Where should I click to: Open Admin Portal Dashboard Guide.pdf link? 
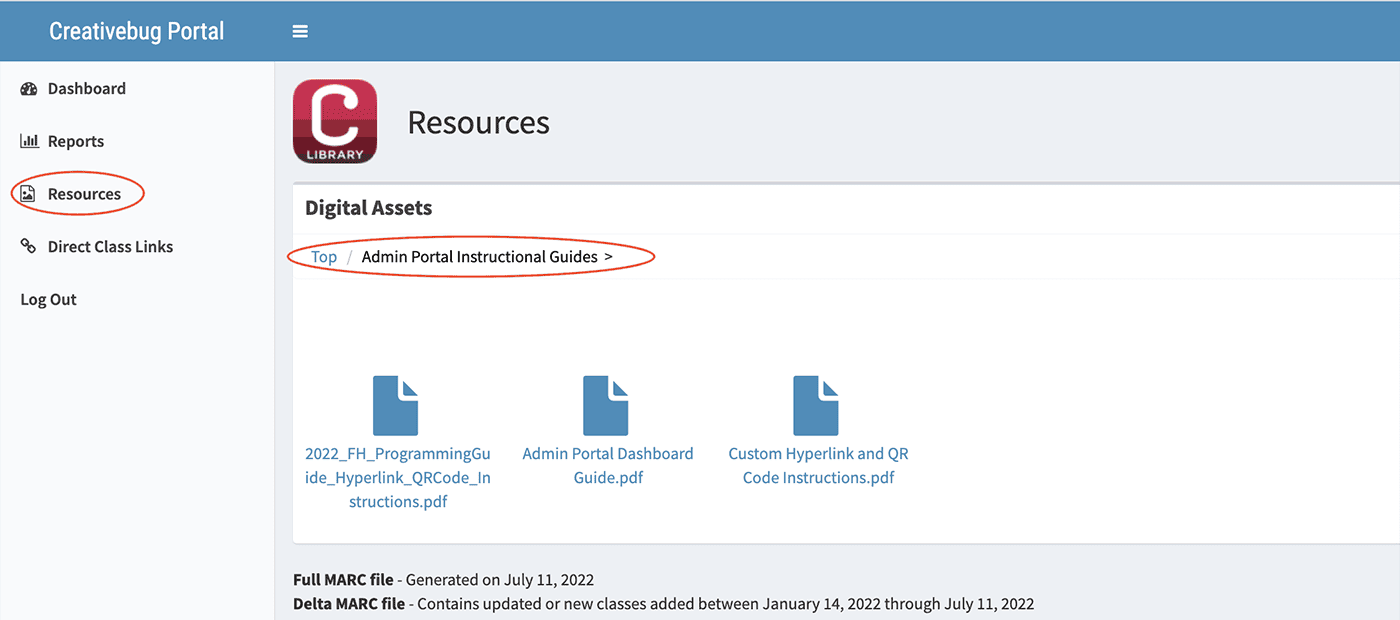[x=608, y=465]
